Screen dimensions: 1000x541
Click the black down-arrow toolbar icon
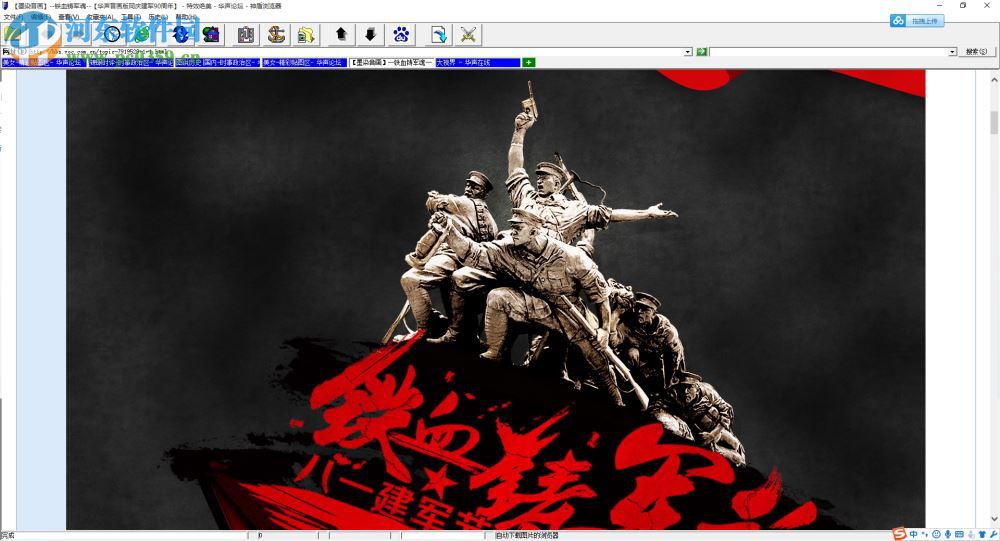(x=371, y=34)
